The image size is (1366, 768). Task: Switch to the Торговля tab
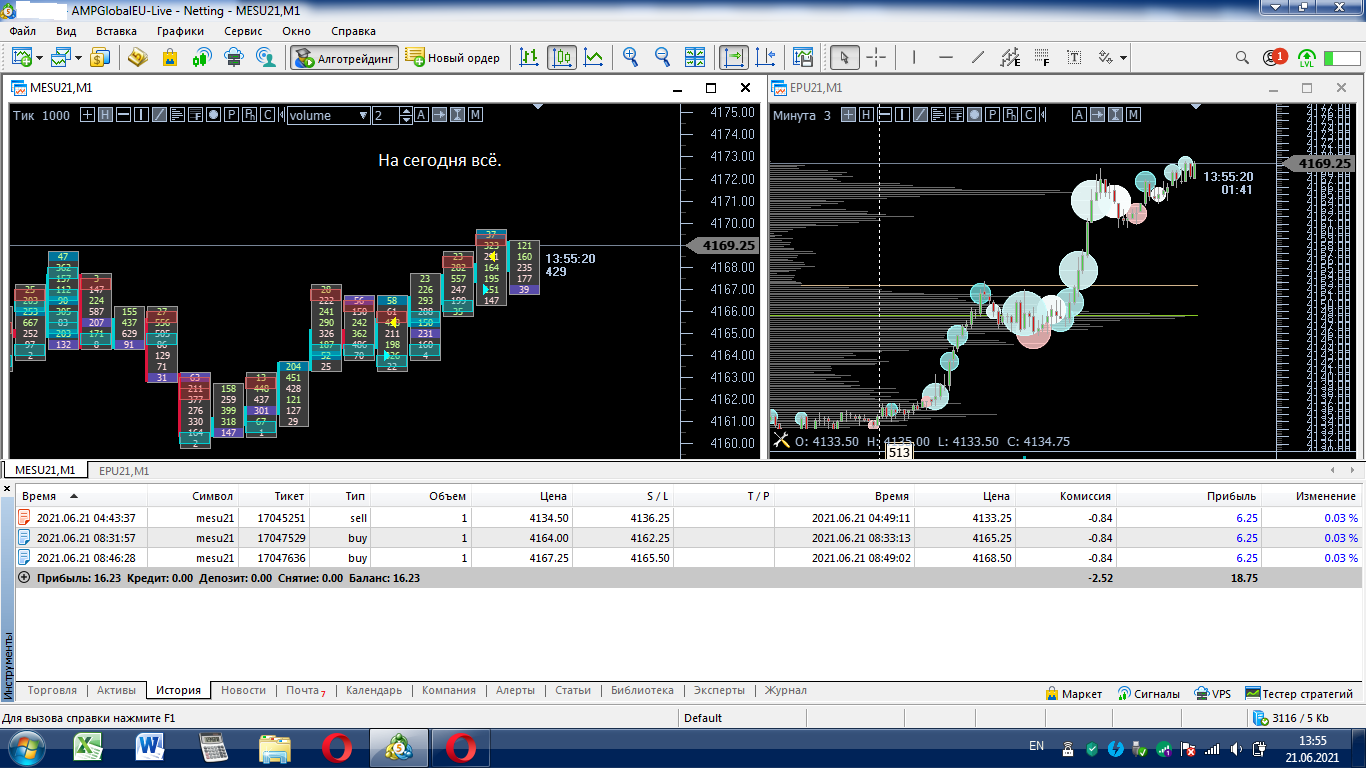tap(52, 690)
